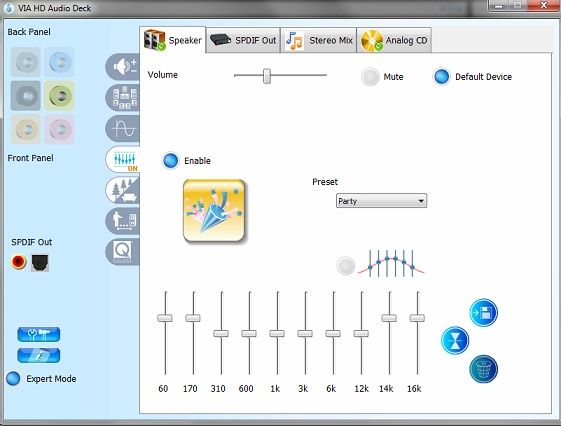This screenshot has width=561, height=426.
Task: Click the reset equalizer hourglass icon
Action: click(x=455, y=341)
